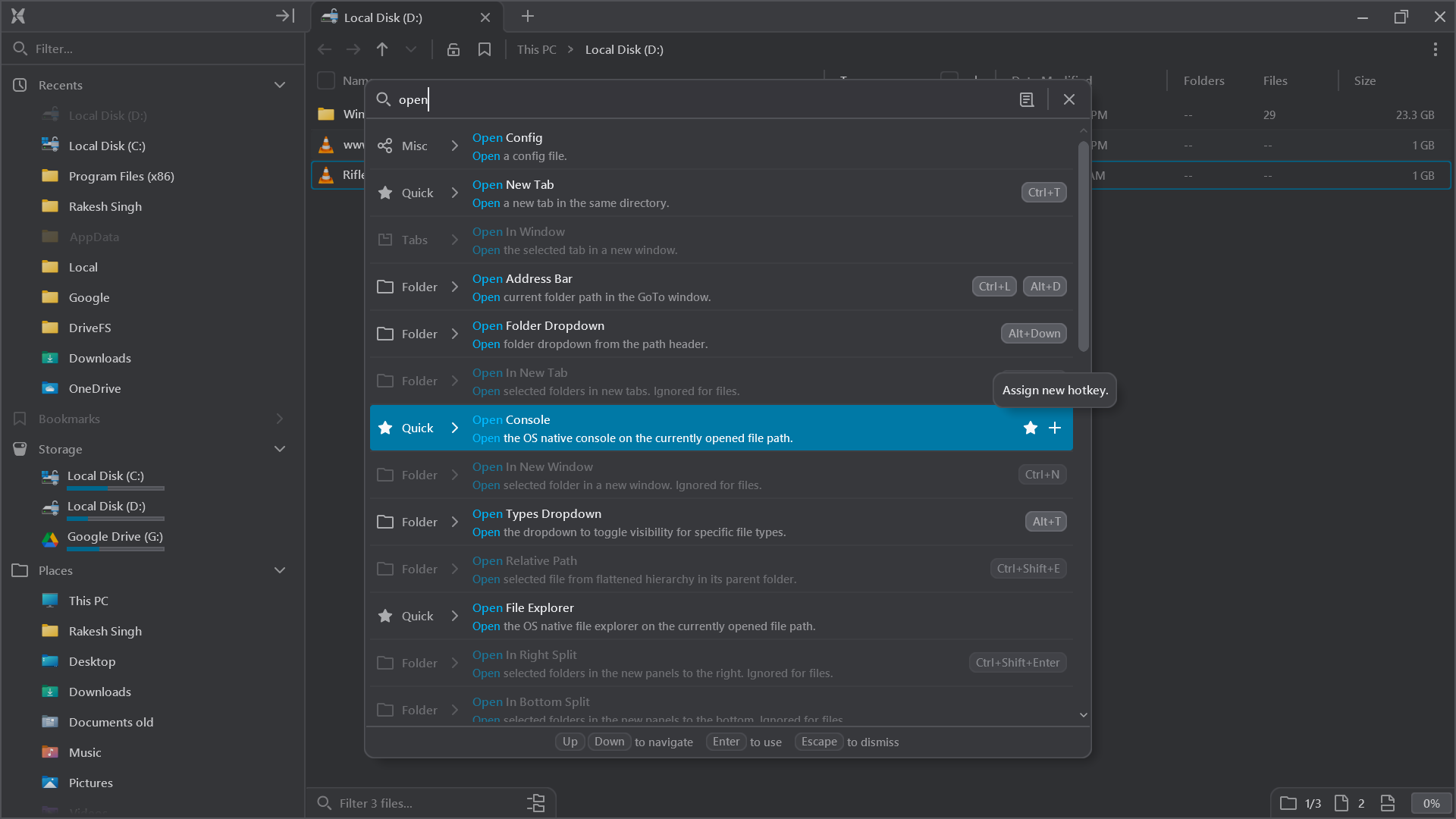Collapse the Recents section

(x=280, y=84)
